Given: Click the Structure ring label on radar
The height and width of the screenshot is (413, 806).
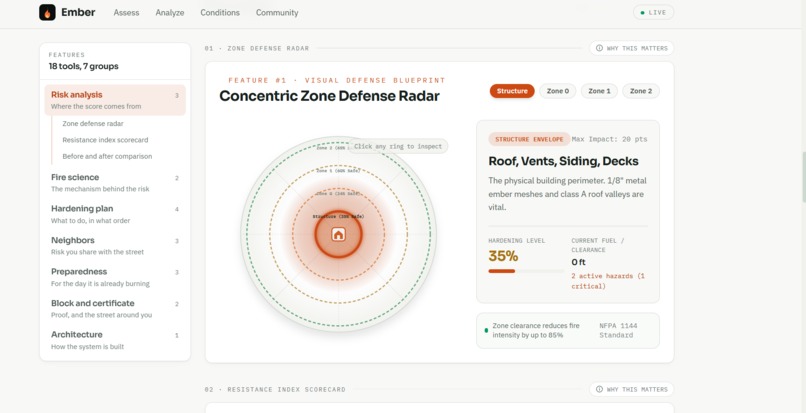Looking at the screenshot, I should tap(338, 217).
